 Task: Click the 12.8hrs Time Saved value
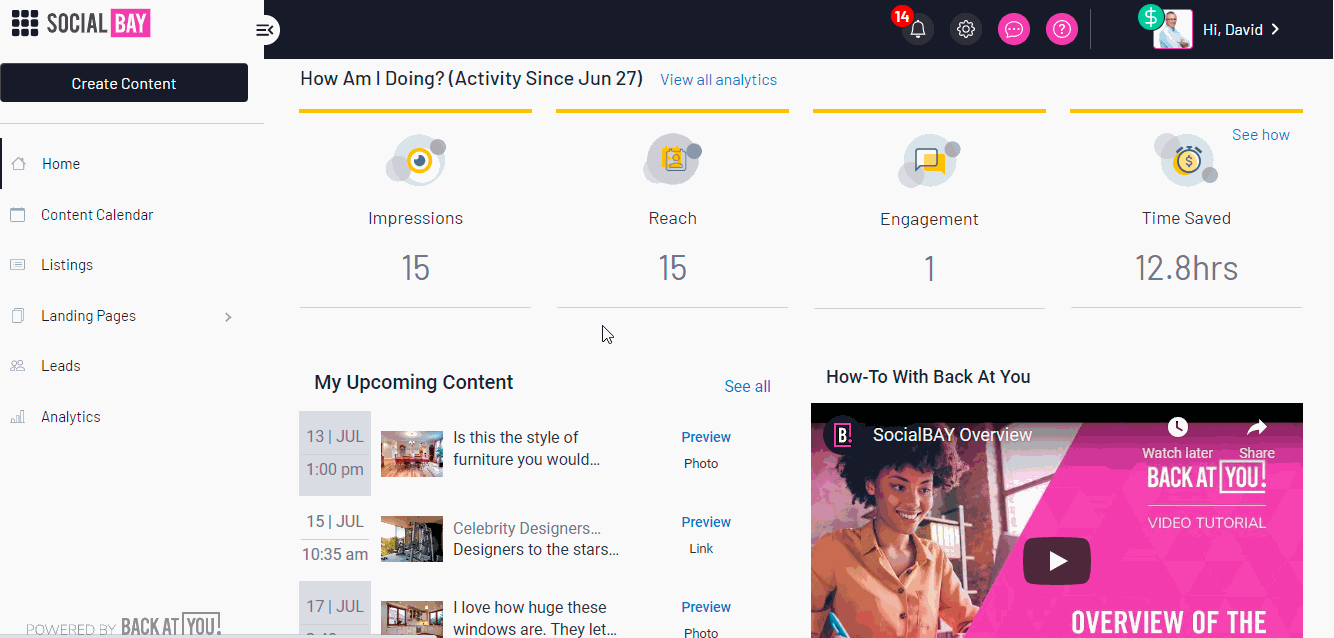click(x=1186, y=268)
